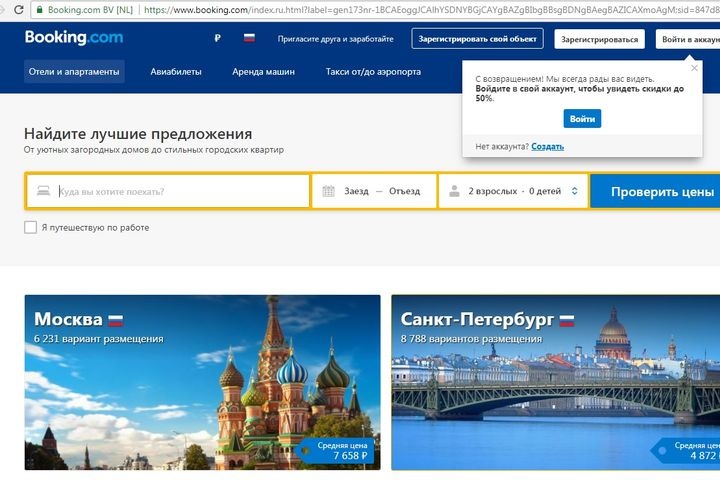Image resolution: width=720 pixels, height=480 pixels.
Task: Click the guest person icon
Action: (454, 191)
